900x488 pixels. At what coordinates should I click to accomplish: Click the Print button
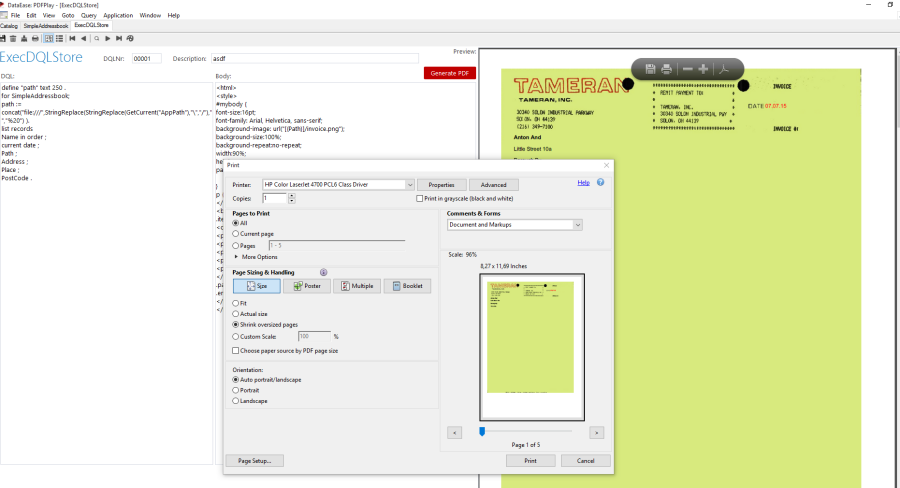530,460
